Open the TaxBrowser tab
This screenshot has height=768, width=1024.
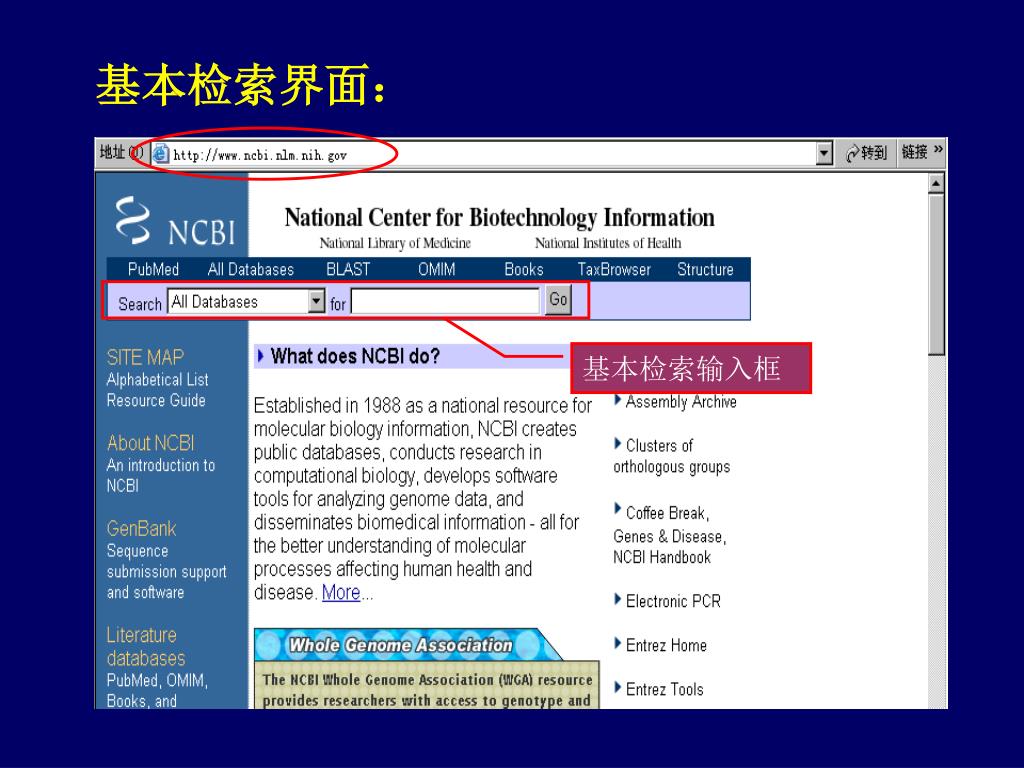coord(614,269)
